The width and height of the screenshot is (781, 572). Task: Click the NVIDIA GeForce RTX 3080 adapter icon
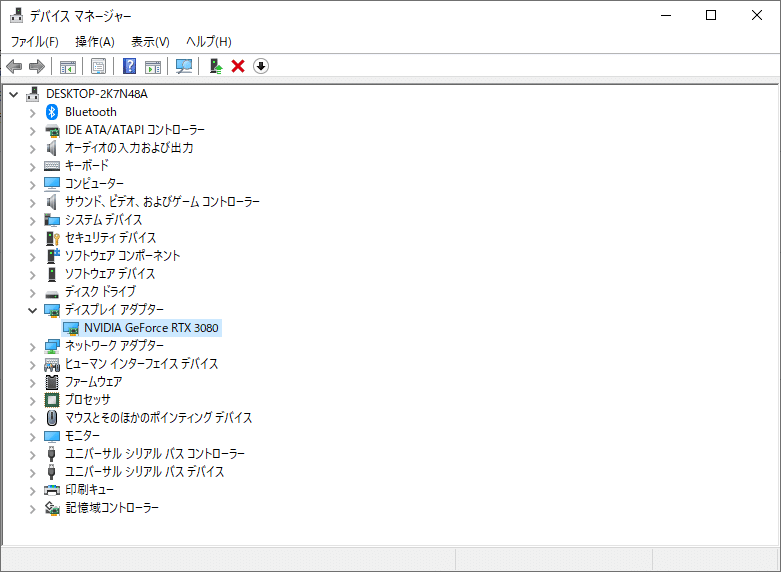click(x=71, y=328)
